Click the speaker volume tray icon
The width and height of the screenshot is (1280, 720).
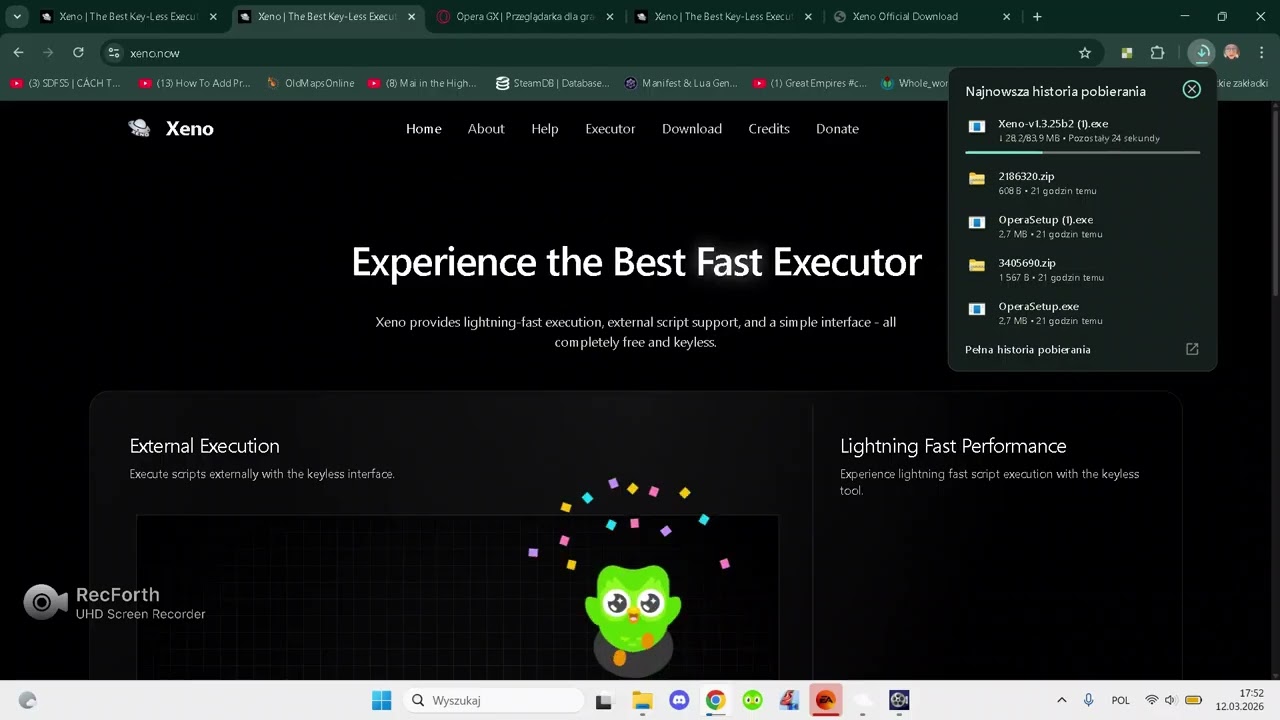(1171, 701)
